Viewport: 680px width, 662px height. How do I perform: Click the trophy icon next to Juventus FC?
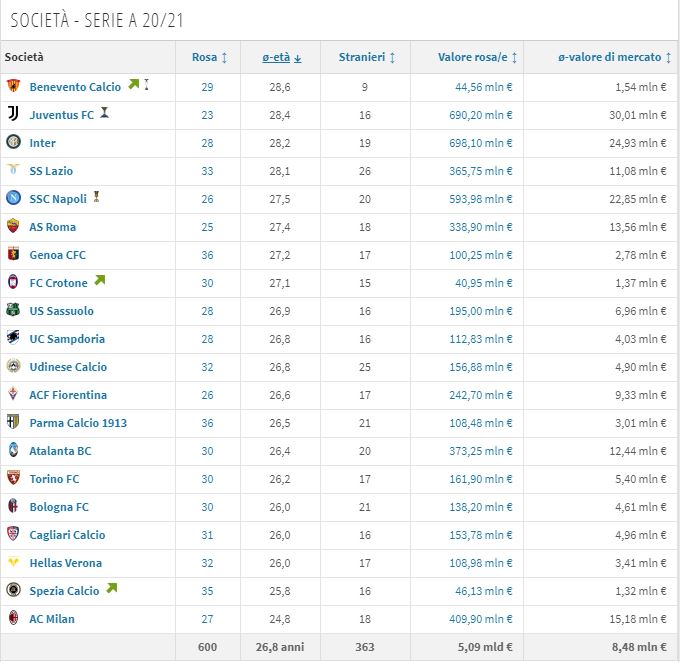coord(104,114)
